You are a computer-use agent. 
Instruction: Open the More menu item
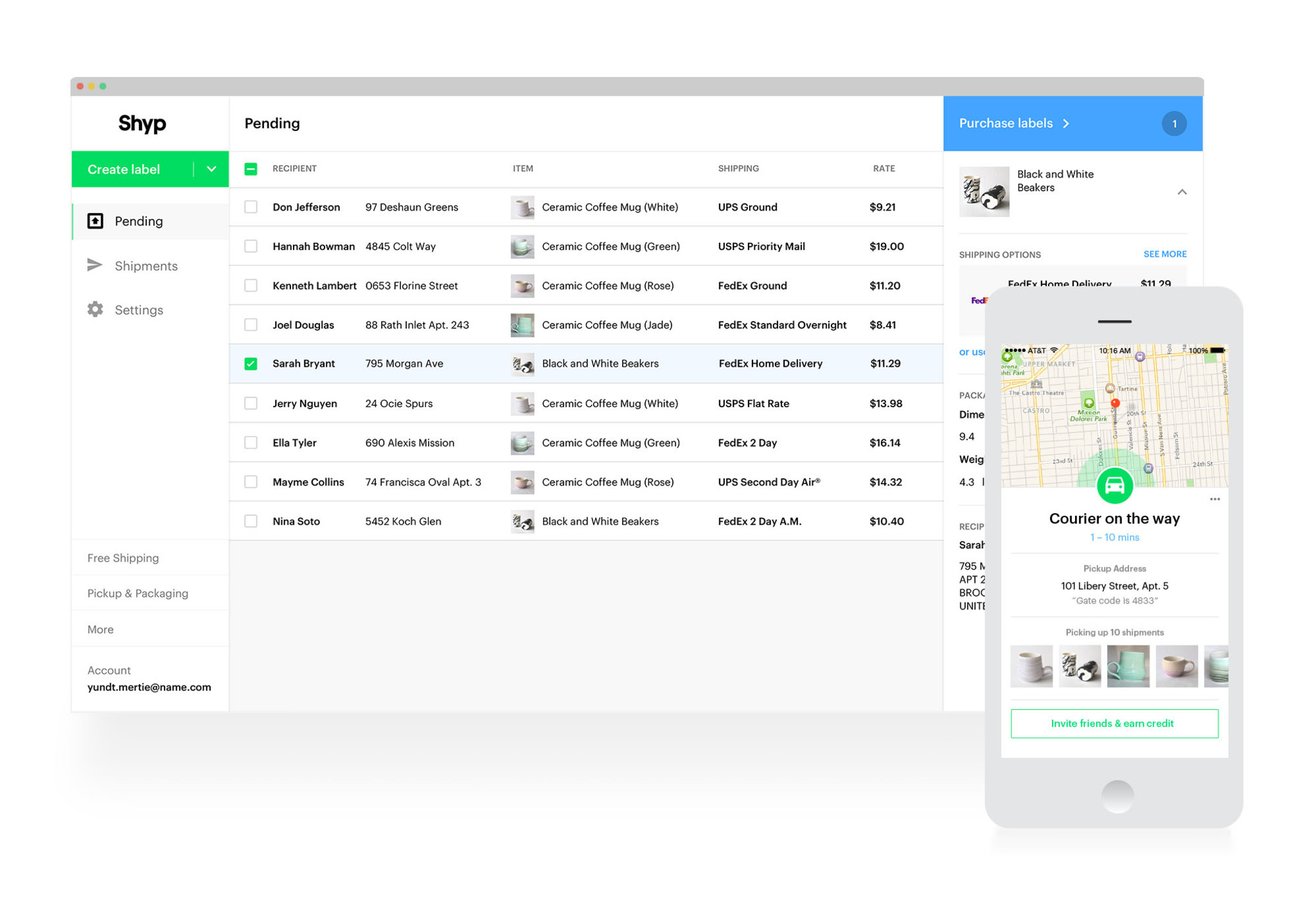coord(100,629)
